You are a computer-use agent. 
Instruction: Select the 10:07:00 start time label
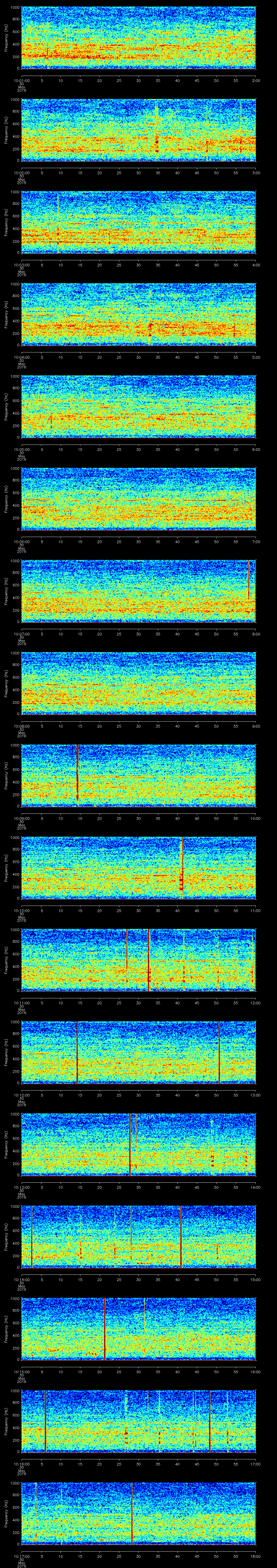[21, 634]
